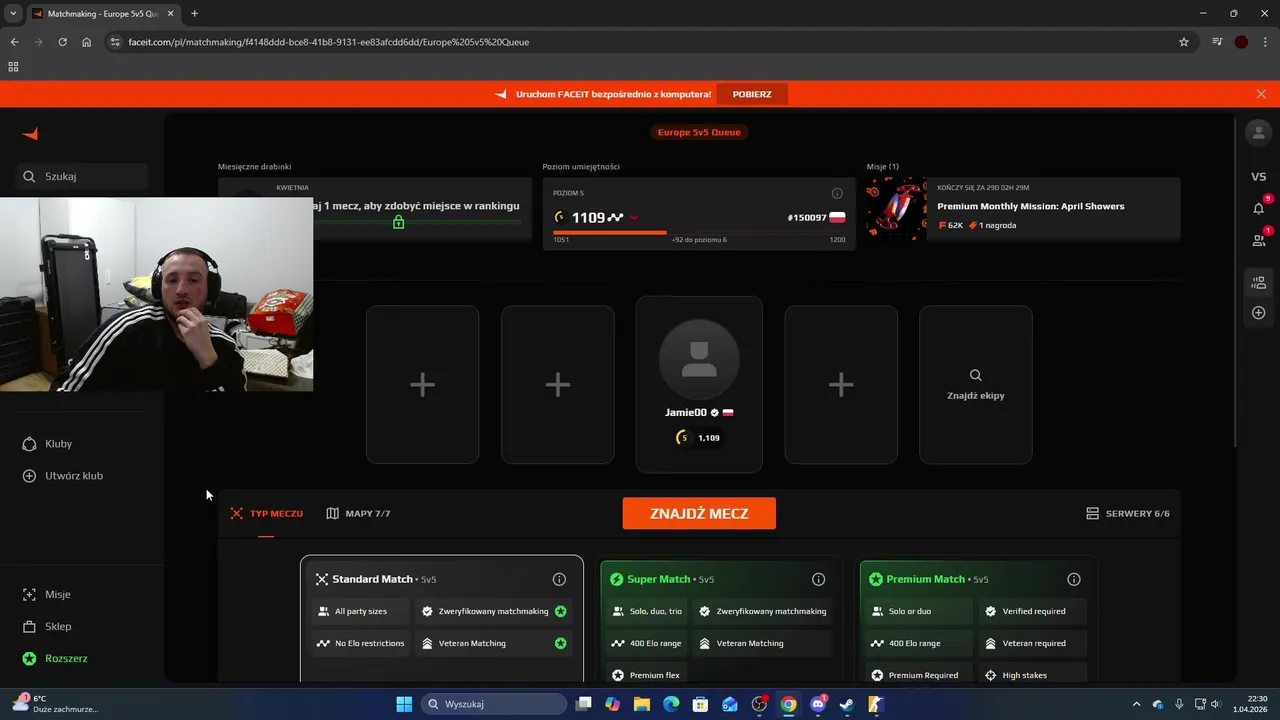Select the Premium Match type card
1280x720 pixels.
(x=978, y=618)
